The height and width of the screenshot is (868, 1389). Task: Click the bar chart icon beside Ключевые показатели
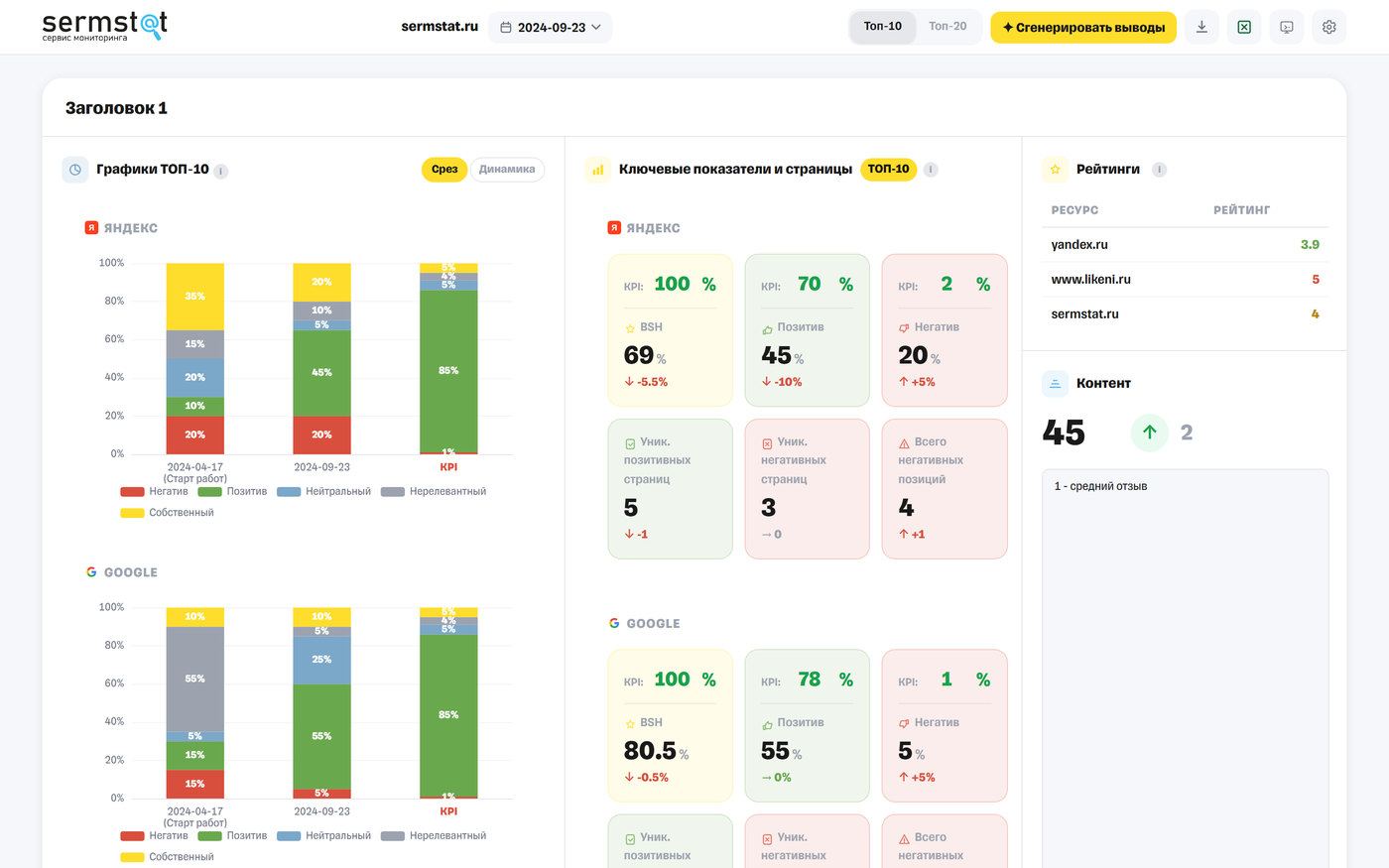[x=598, y=170]
